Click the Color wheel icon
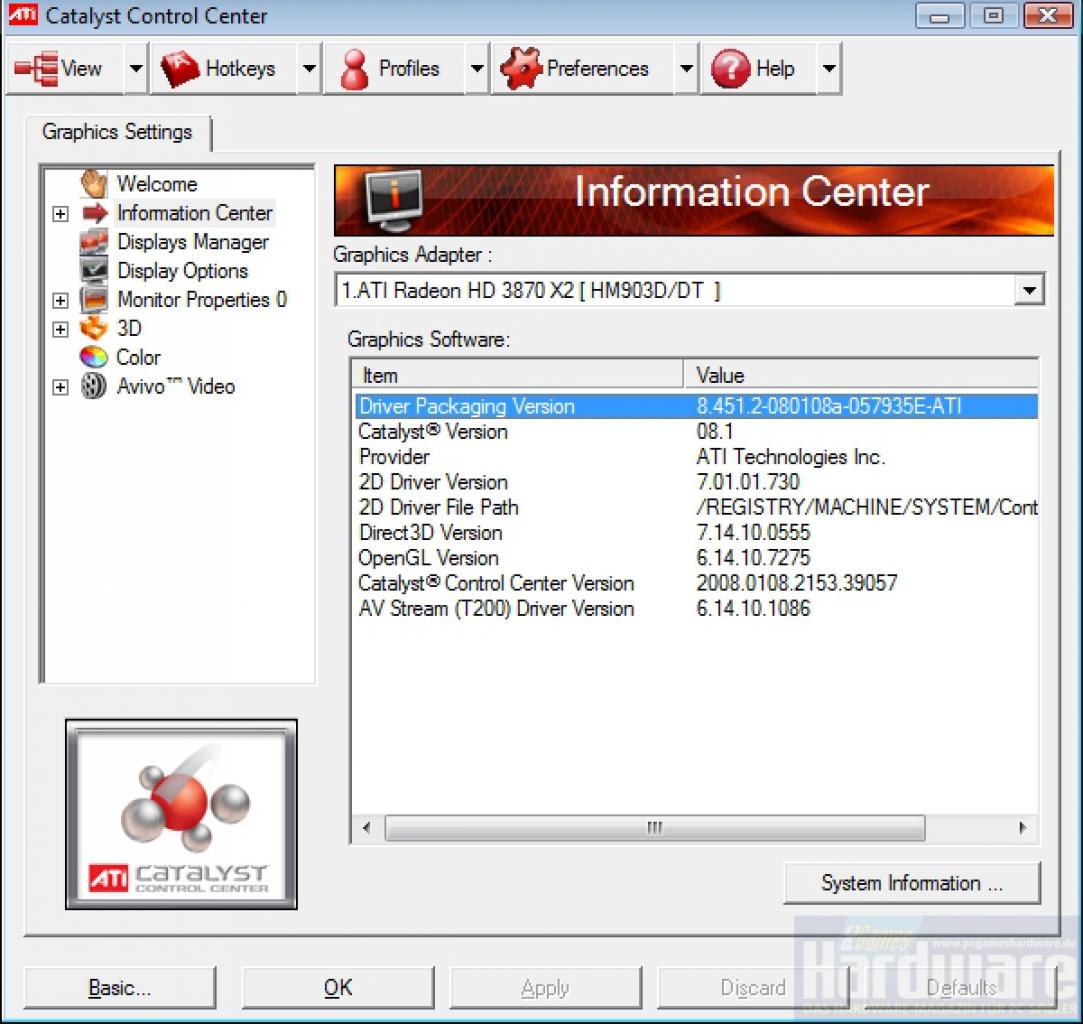 click(94, 357)
